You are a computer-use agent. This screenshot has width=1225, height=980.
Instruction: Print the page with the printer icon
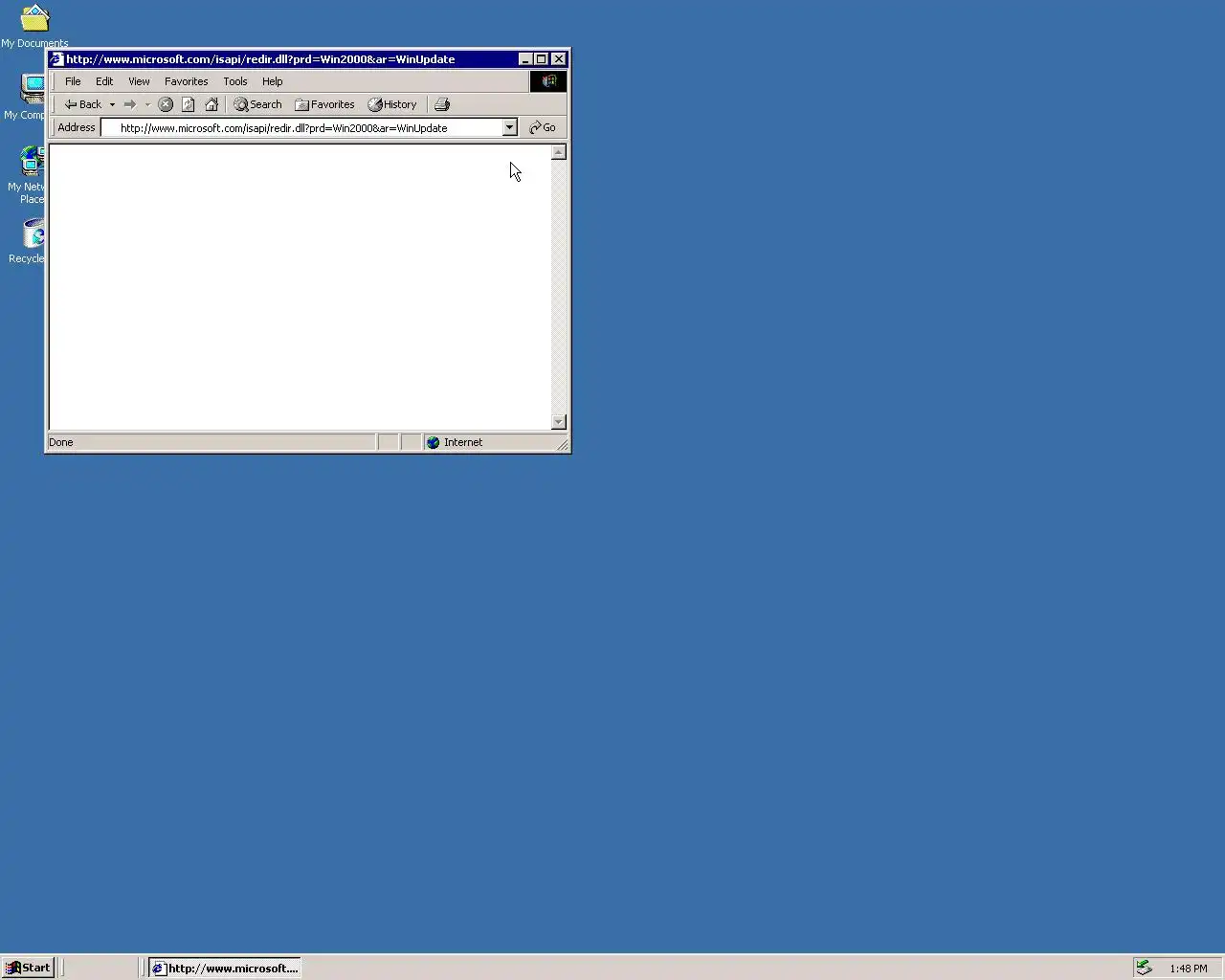coord(442,104)
